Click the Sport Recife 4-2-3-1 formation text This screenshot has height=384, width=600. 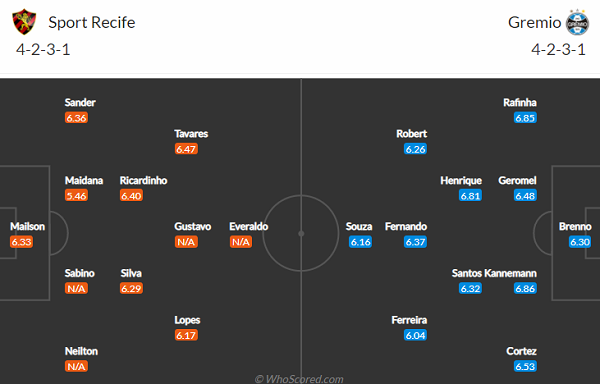[x=43, y=50]
